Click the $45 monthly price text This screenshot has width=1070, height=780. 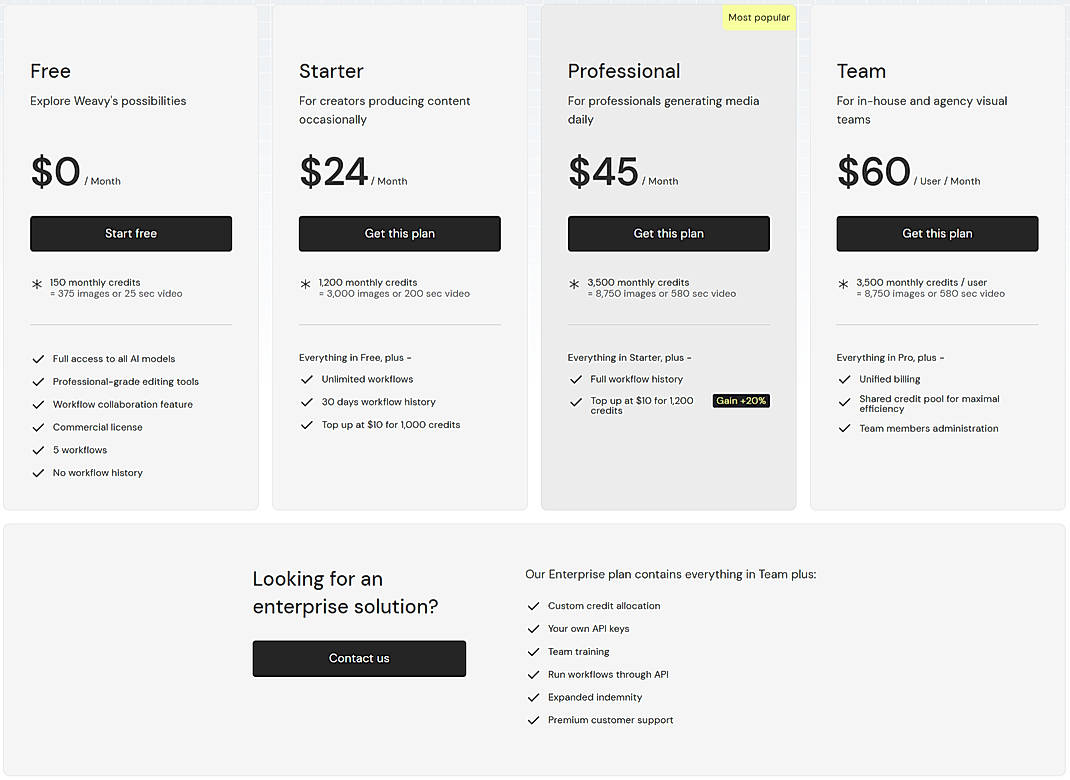tap(604, 172)
